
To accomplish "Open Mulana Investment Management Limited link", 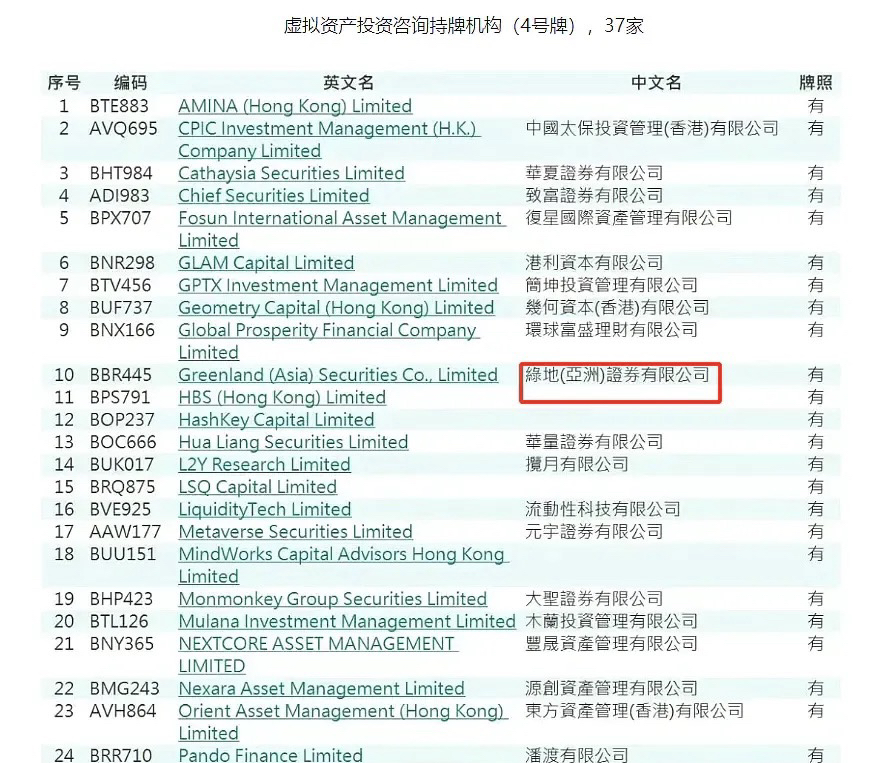I will [x=347, y=621].
